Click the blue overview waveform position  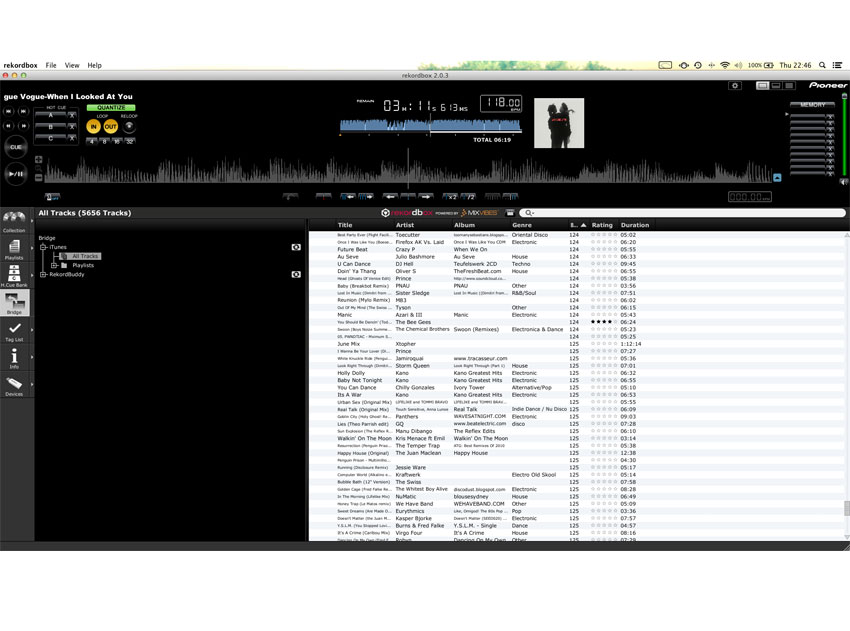[x=430, y=126]
